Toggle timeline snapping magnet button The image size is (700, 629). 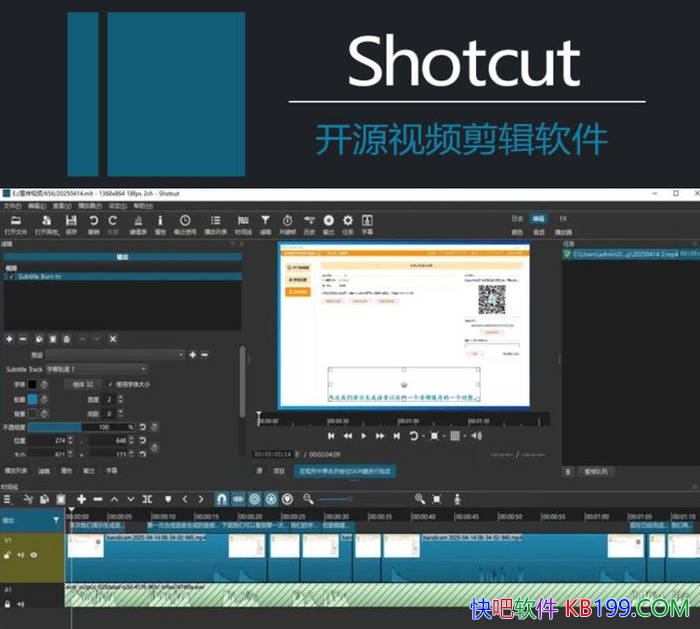click(221, 499)
